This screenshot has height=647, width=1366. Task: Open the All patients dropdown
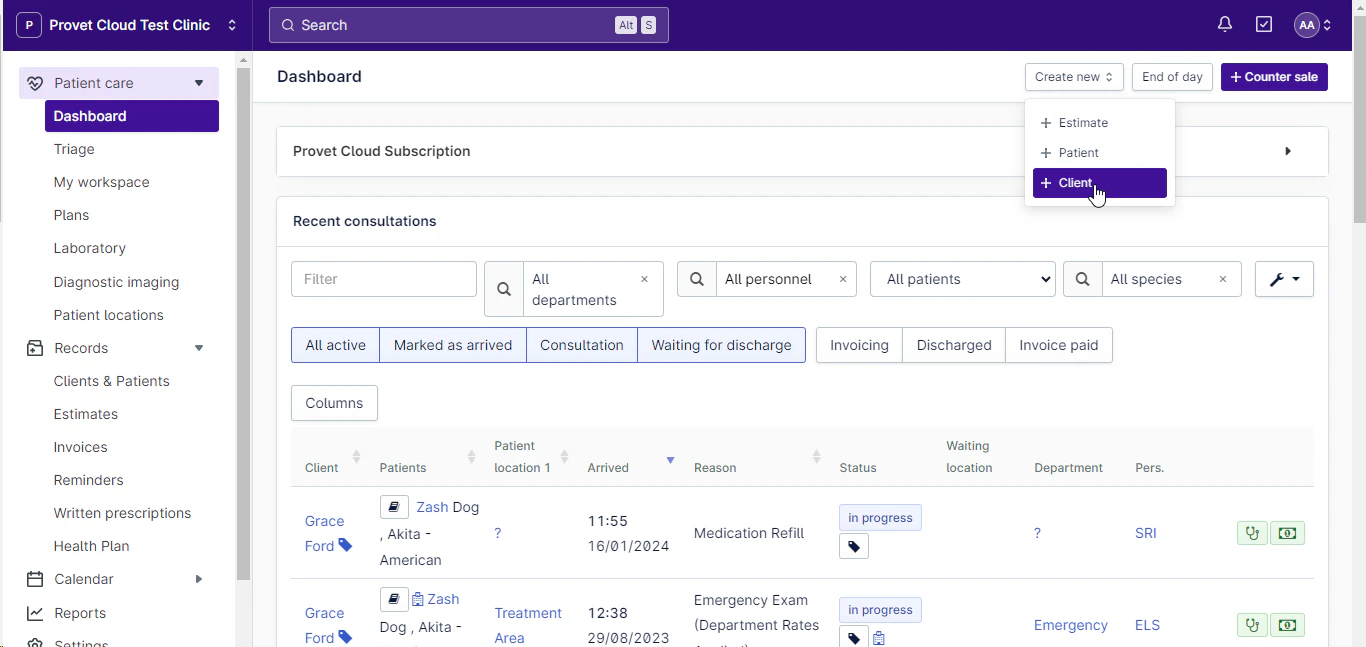point(962,279)
